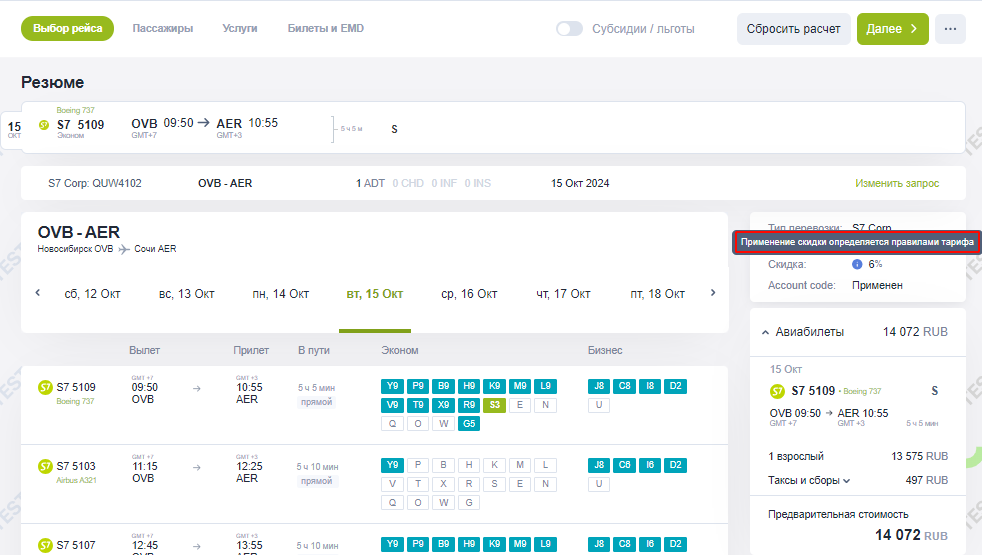Screen dimensions: 982x555
Task: Choose fare class G5 on S7 5109
Action: point(469,423)
